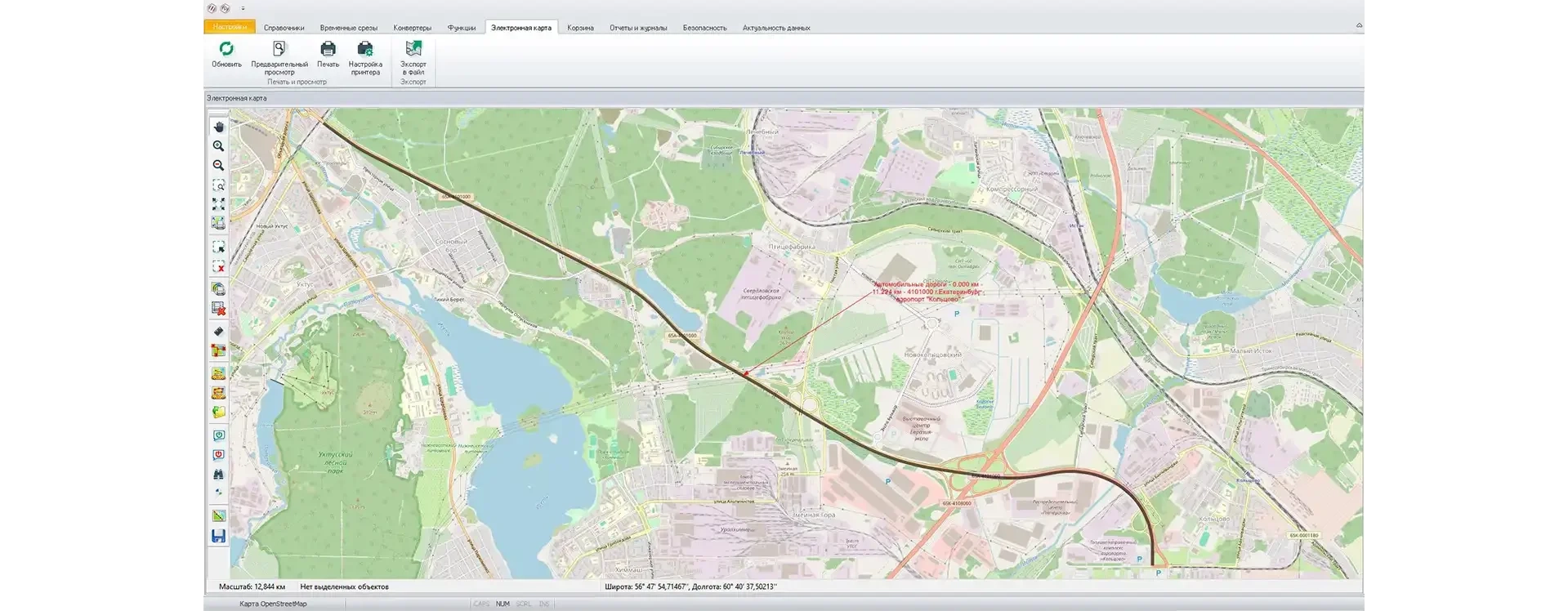The height and width of the screenshot is (611, 1568).
Task: Click the zoom out magnifier tool
Action: 218,166
